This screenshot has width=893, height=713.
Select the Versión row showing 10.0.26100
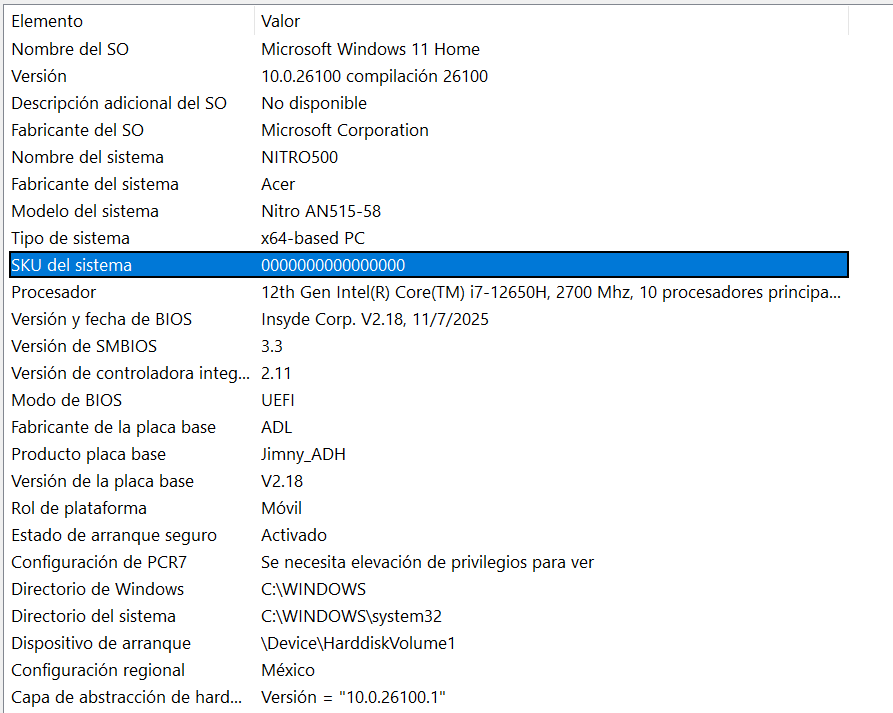(429, 76)
